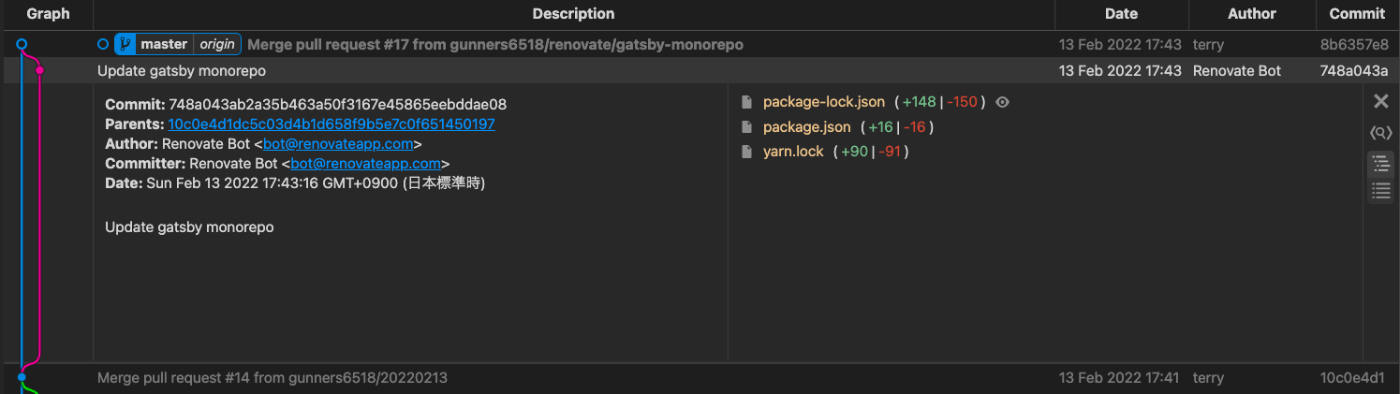Screen dimensions: 1400x394
Task: Click the Date column header
Action: 1121,14
